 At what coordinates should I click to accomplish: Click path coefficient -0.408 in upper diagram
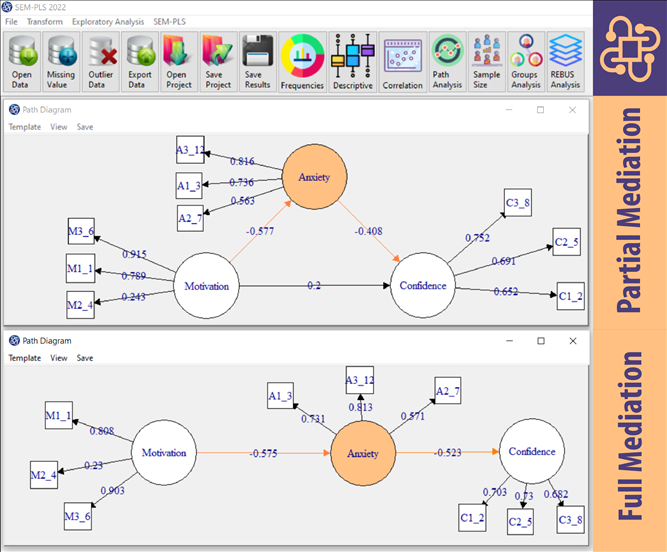pos(368,231)
